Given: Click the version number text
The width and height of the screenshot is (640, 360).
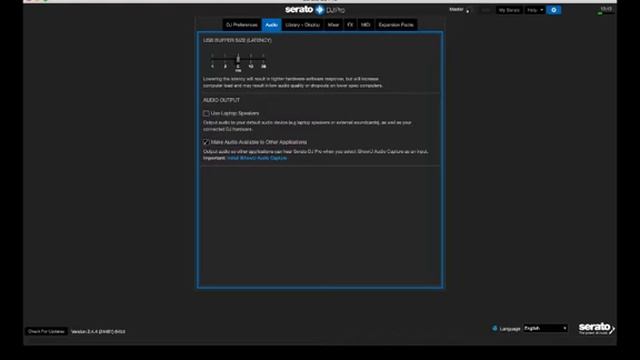Looking at the screenshot, I should coord(98,331).
